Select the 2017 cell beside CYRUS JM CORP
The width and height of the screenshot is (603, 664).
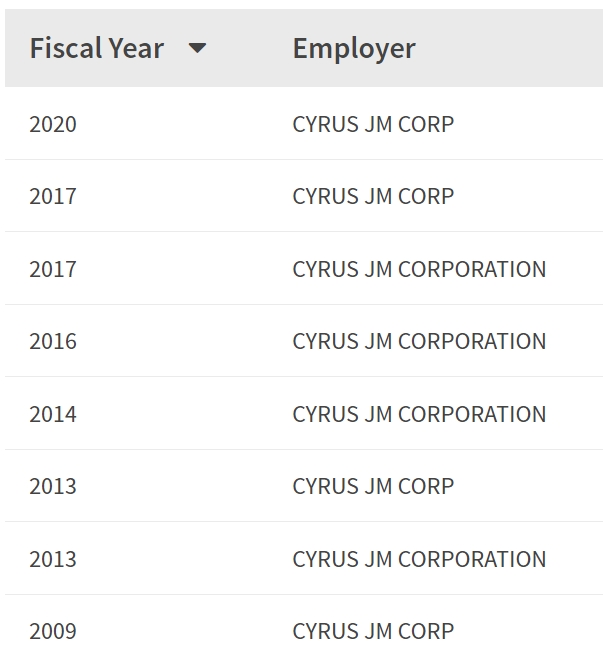53,196
